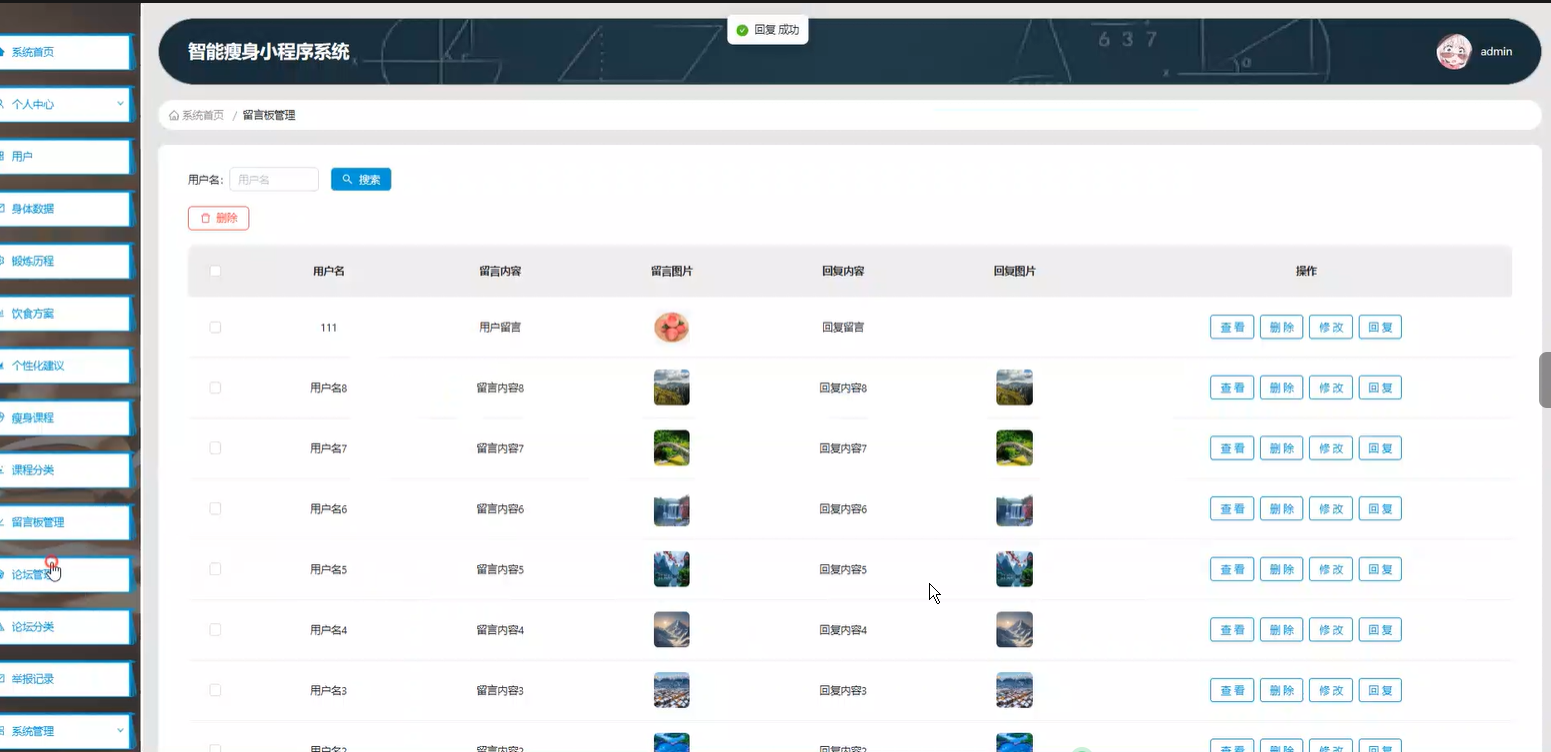This screenshot has height=752, width=1551.
Task: Open 举报记录 sidebar item
Action: pos(65,678)
